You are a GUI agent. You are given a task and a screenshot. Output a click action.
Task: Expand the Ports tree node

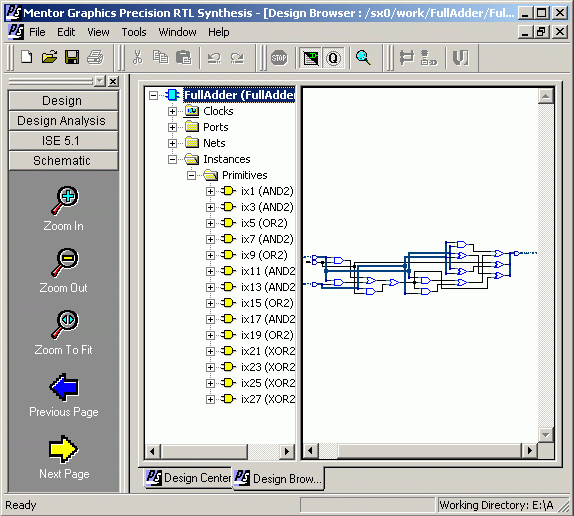click(x=172, y=127)
